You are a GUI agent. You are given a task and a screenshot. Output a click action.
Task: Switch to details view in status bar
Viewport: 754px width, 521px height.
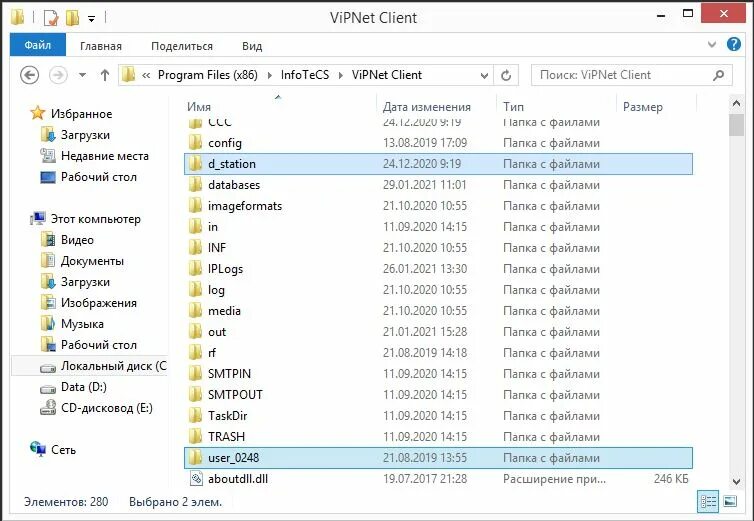click(708, 502)
